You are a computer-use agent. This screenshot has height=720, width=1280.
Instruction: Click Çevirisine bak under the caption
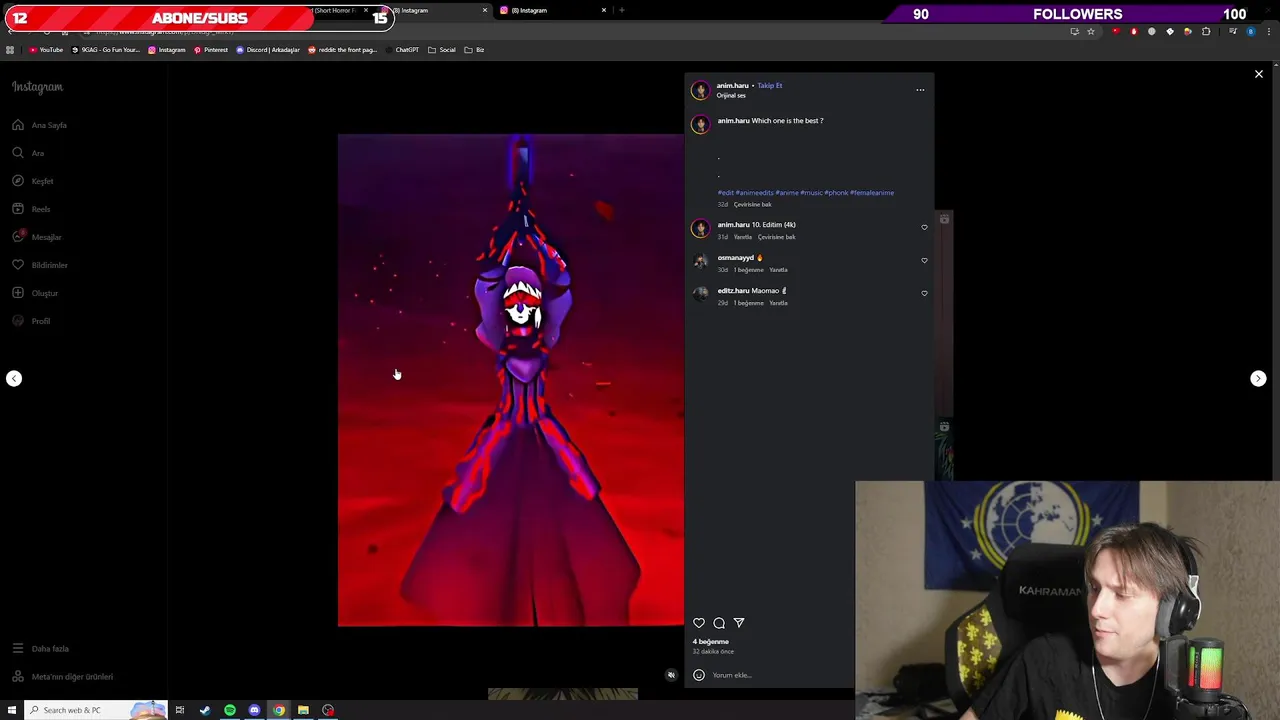point(752,205)
